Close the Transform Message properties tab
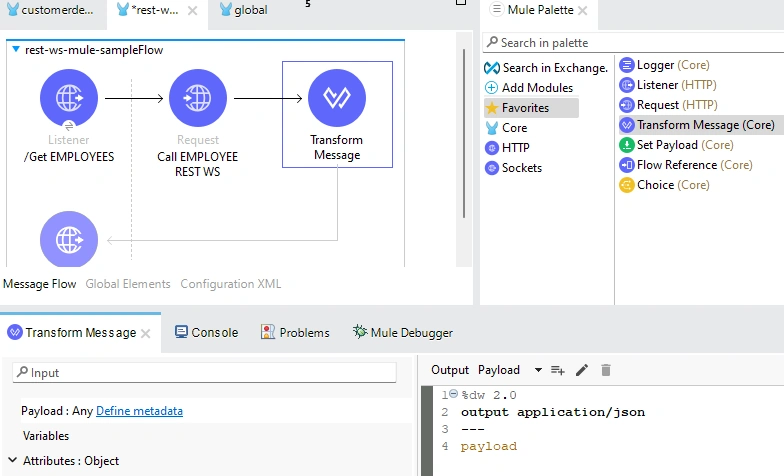This screenshot has width=784, height=476. (146, 334)
